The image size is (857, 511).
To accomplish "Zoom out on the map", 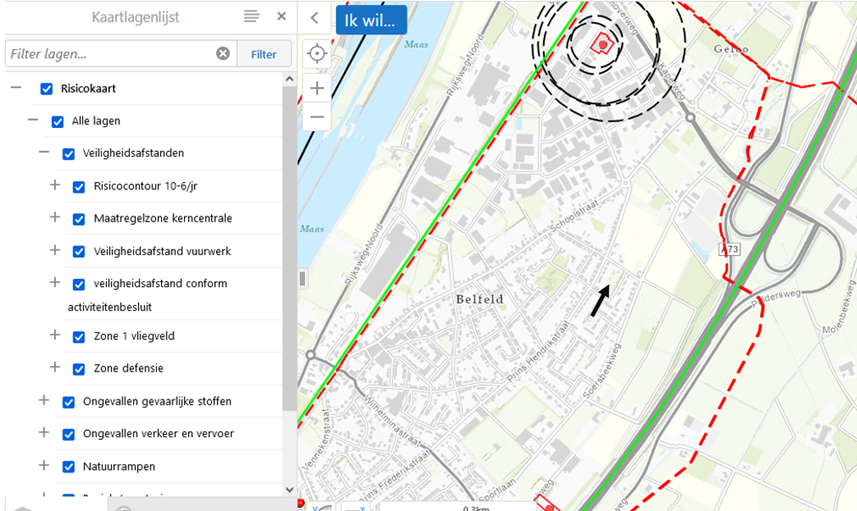I will (317, 116).
